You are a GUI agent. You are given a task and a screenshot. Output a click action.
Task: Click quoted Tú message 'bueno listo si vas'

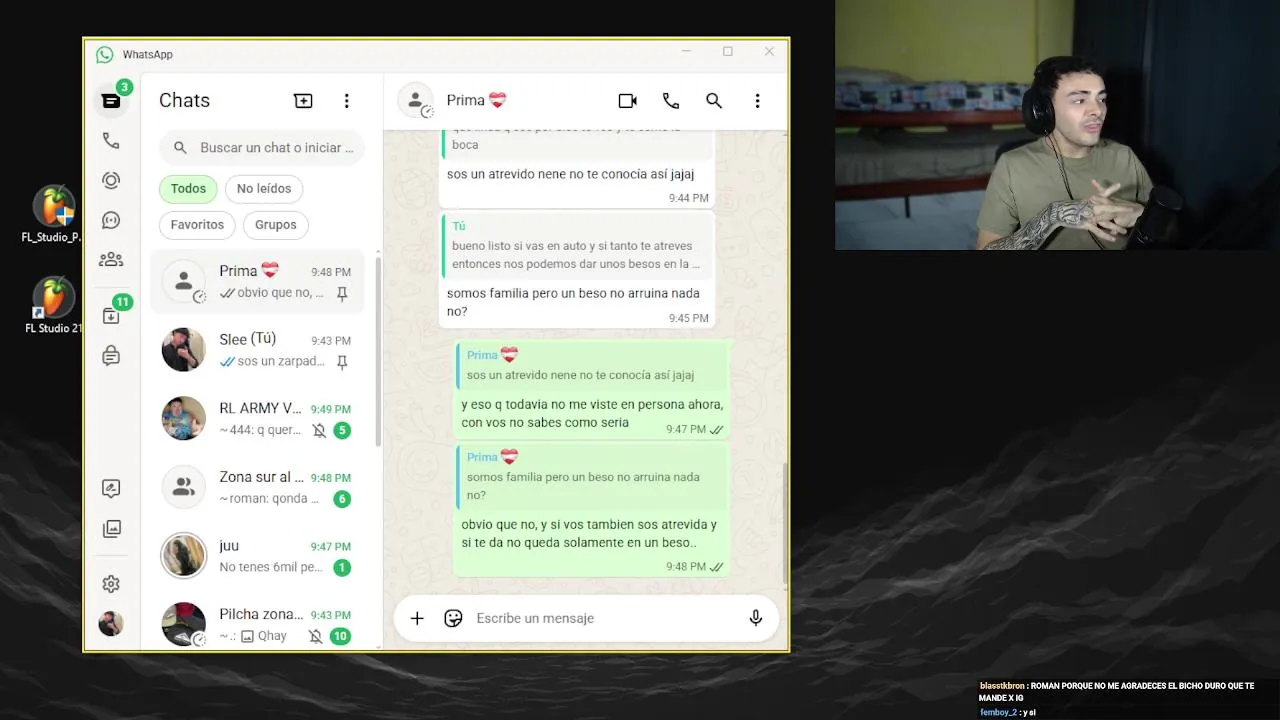pos(577,246)
